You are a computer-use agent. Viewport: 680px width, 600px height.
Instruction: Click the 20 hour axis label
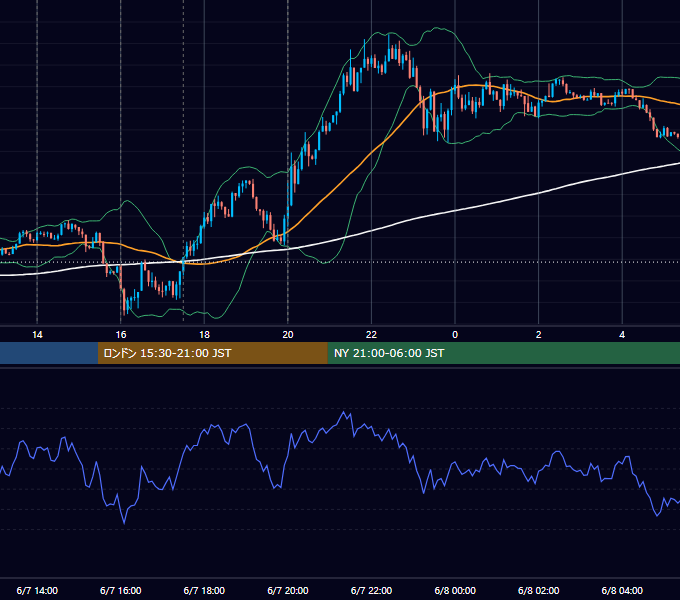288,335
